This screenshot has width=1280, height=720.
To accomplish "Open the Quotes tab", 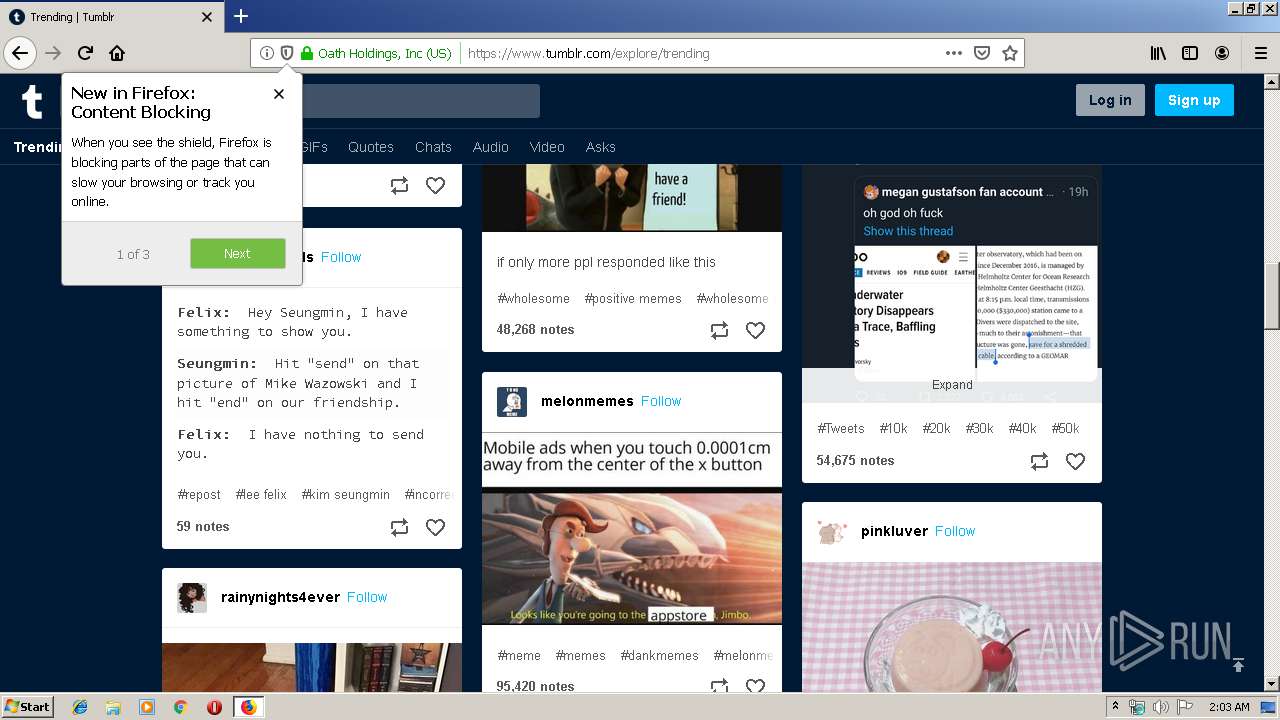I will [x=371, y=147].
